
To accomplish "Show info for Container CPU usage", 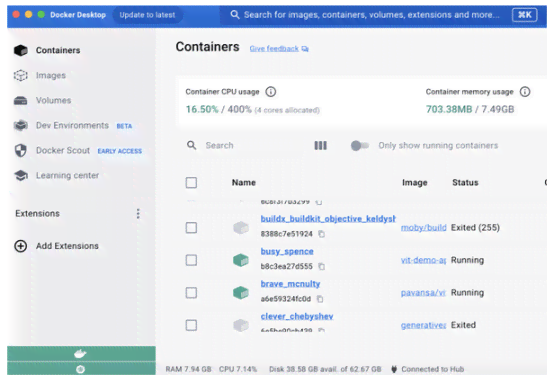I will click(271, 92).
